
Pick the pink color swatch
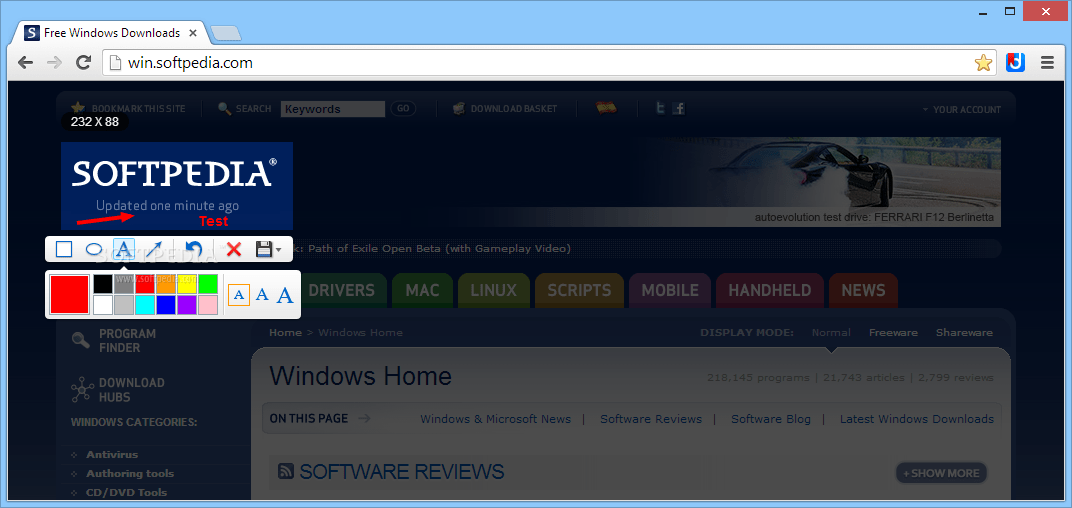[x=208, y=305]
